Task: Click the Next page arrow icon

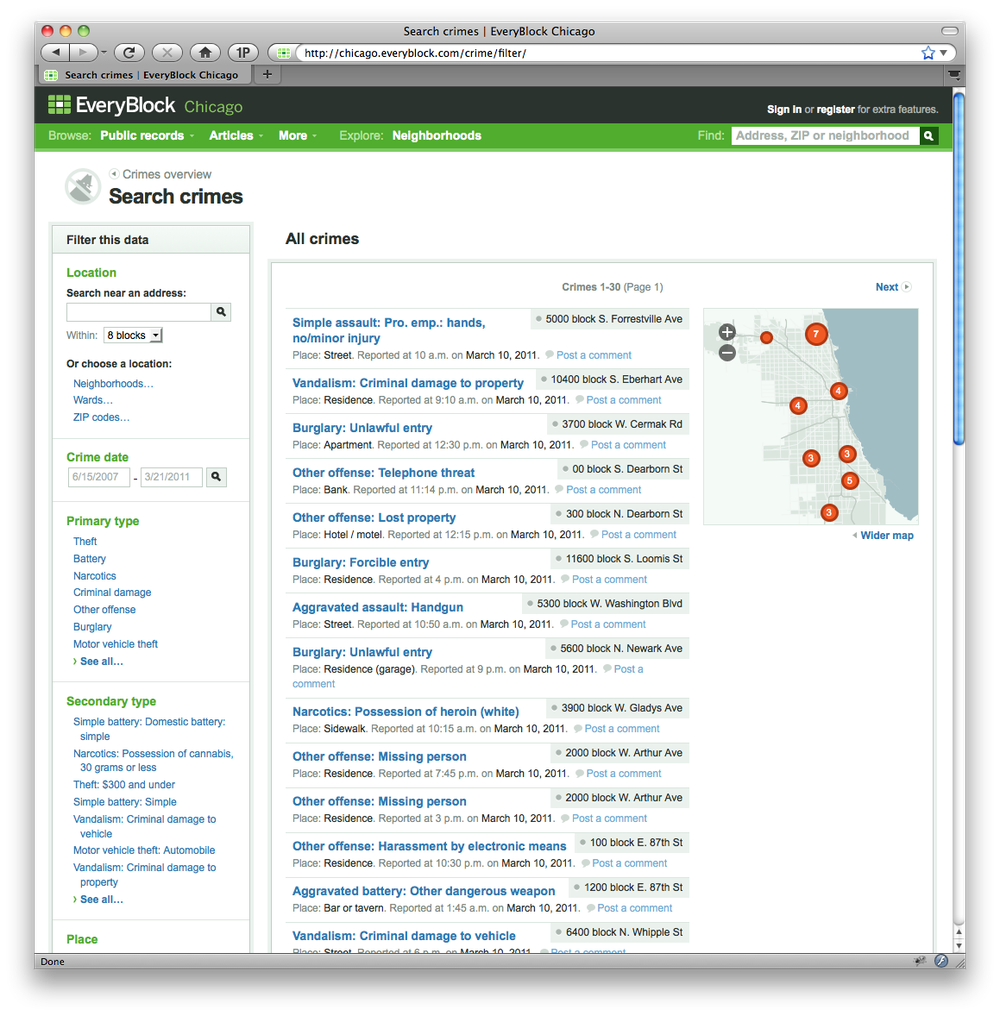Action: [x=907, y=287]
